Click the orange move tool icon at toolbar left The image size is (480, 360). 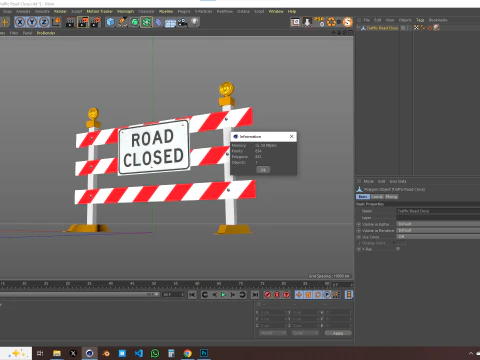point(5,22)
